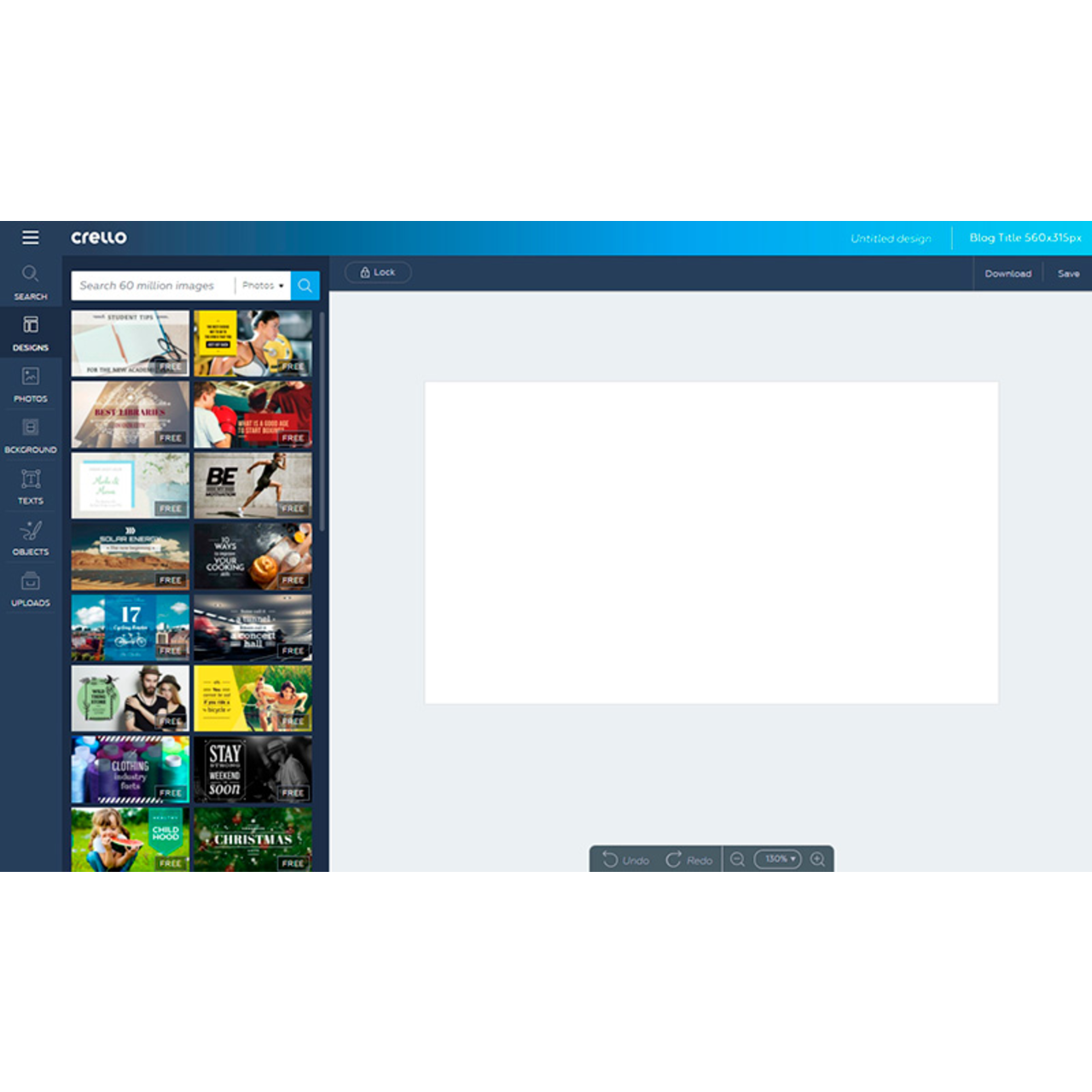Image resolution: width=1092 pixels, height=1092 pixels.
Task: Click the zoom out magnifier control
Action: [737, 859]
